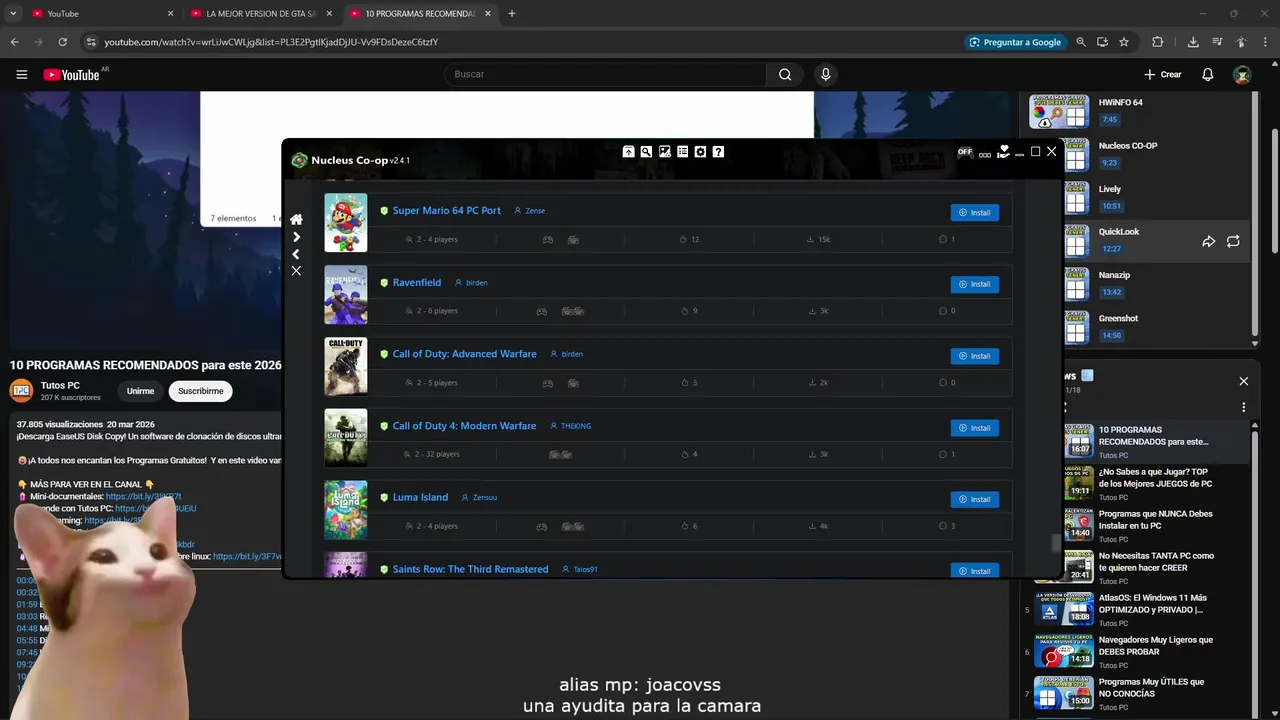Install Super Mario 64 PC Port
Screen dimensions: 1280x720
tap(974, 213)
